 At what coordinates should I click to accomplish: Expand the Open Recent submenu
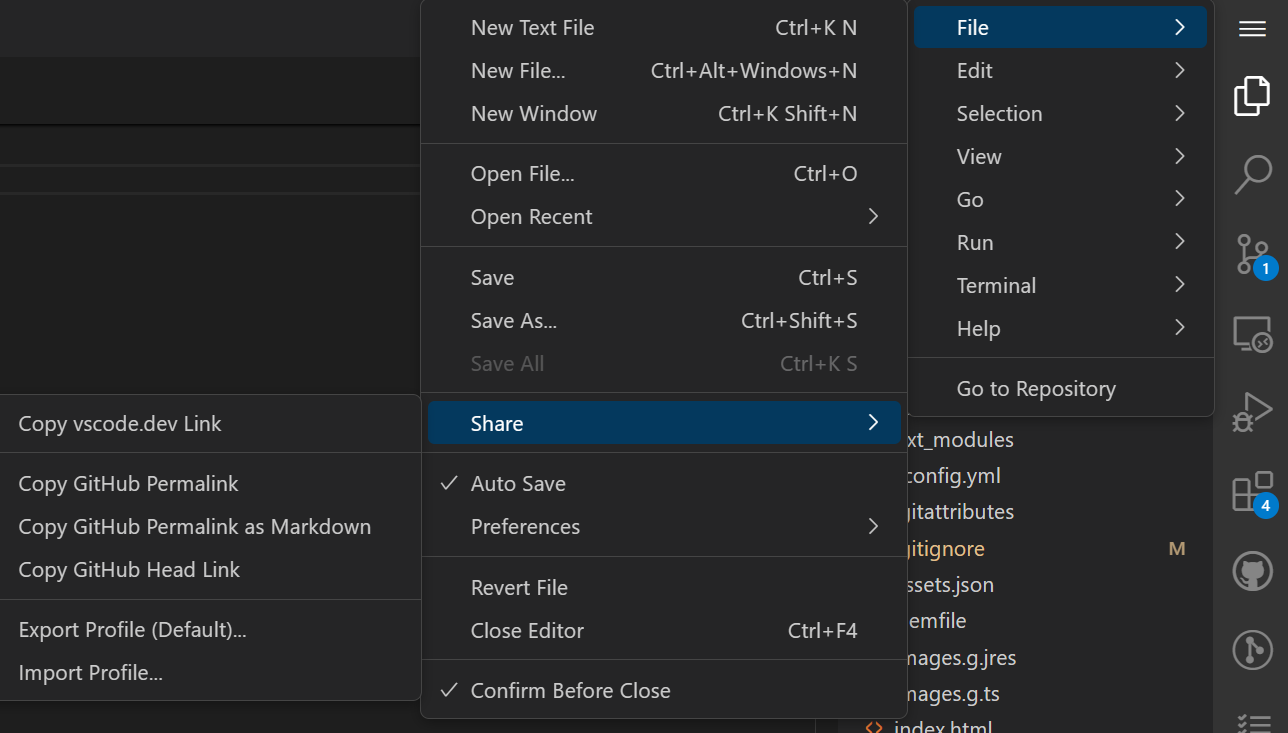664,217
